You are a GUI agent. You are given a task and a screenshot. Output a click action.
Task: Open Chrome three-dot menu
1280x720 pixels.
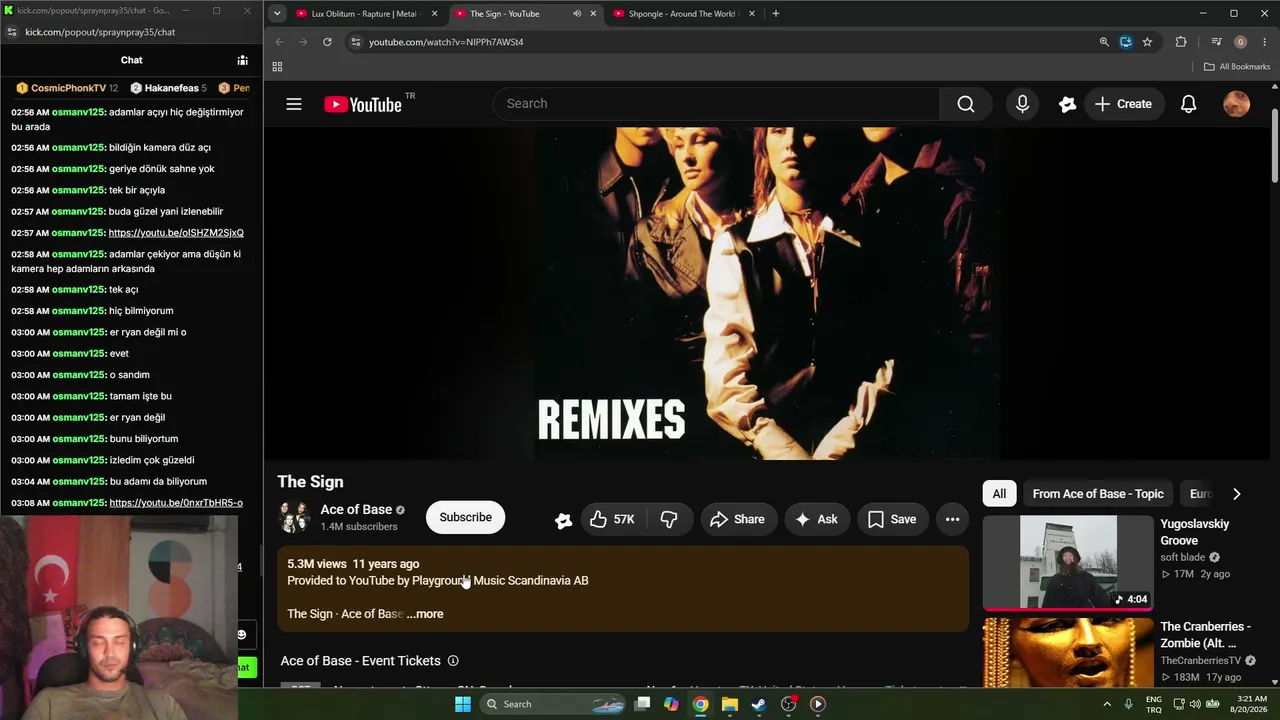coord(1265,42)
